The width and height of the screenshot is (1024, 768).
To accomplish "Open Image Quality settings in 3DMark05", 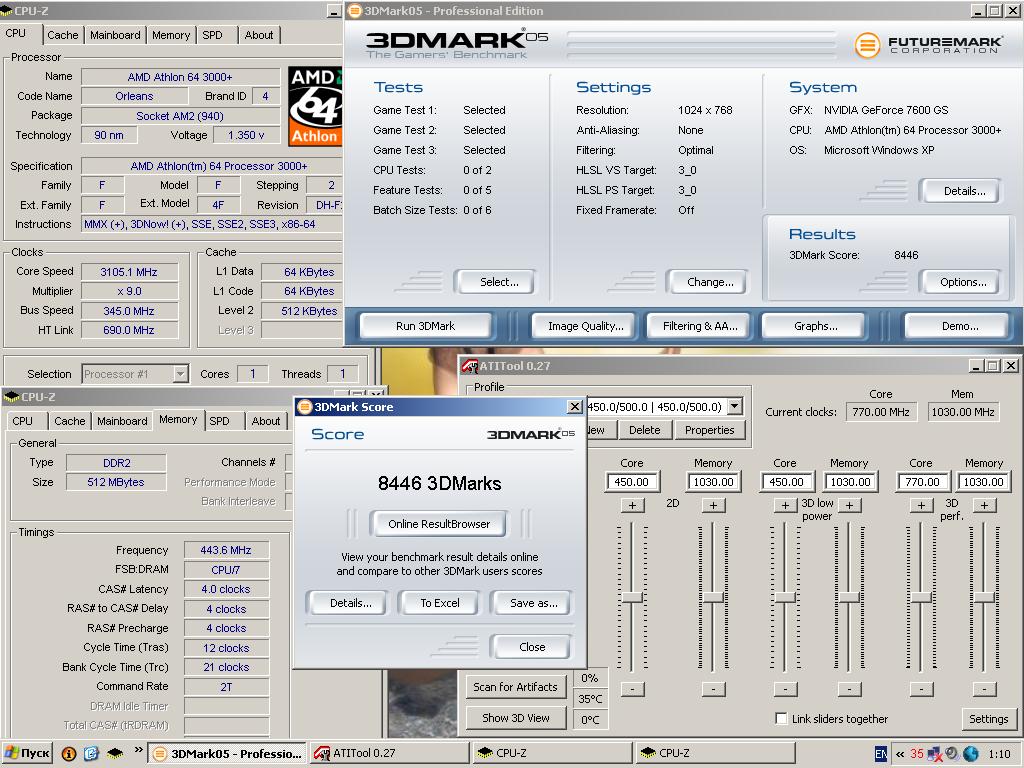I will (x=585, y=326).
